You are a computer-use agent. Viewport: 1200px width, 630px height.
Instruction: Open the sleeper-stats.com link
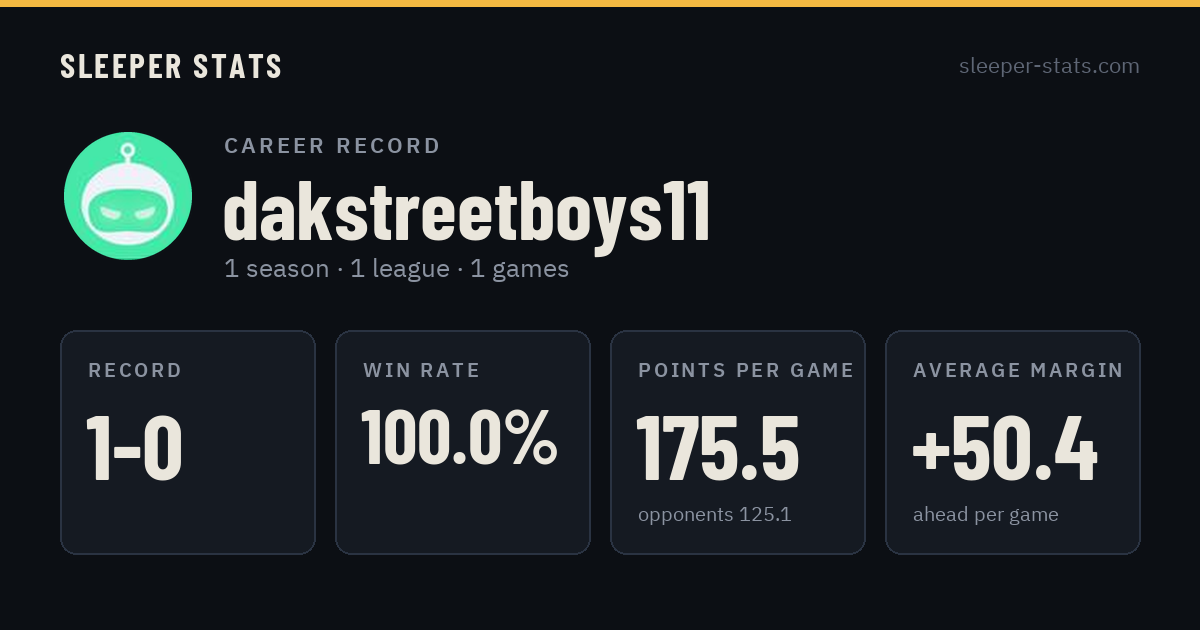tap(1049, 66)
